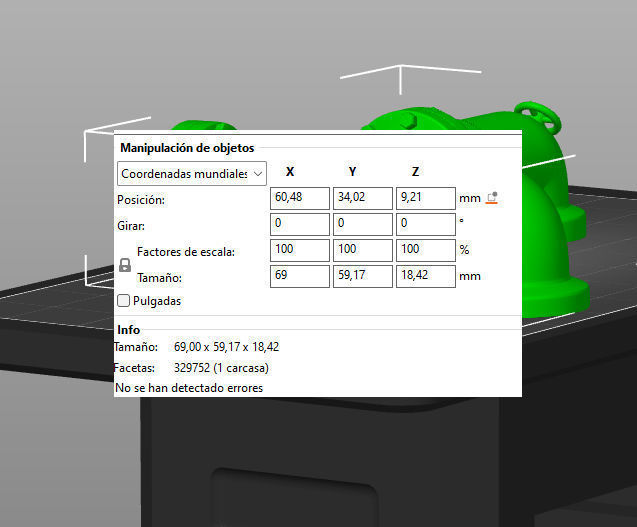Click the Posición Z field showing 9,21
637x527 pixels.
[x=426, y=198]
